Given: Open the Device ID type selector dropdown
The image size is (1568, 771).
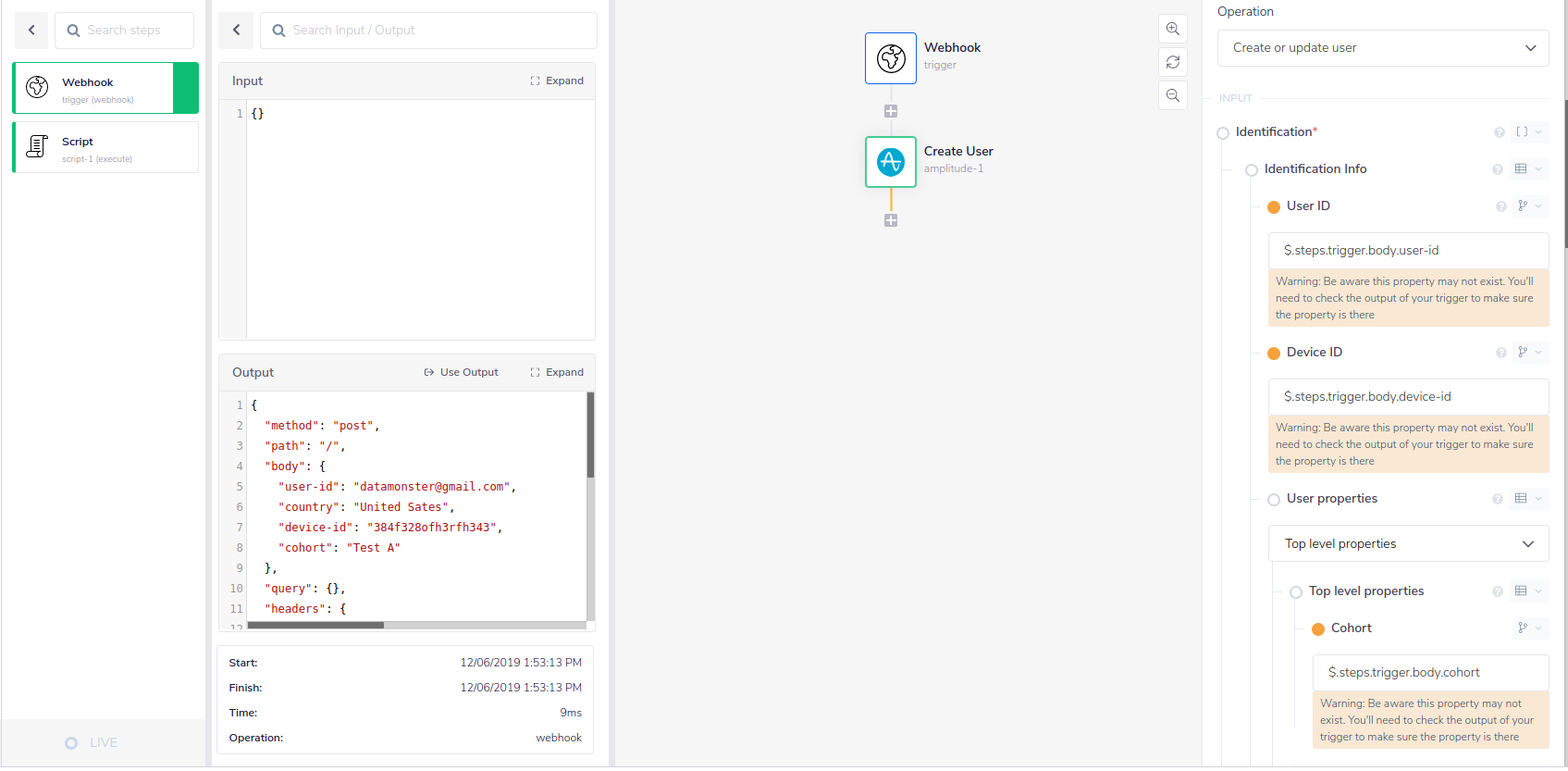Looking at the screenshot, I should coord(1529,353).
